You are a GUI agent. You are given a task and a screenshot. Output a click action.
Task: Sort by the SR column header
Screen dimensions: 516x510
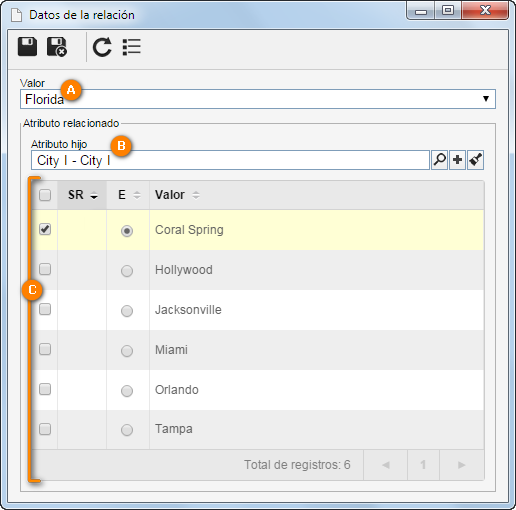82,195
